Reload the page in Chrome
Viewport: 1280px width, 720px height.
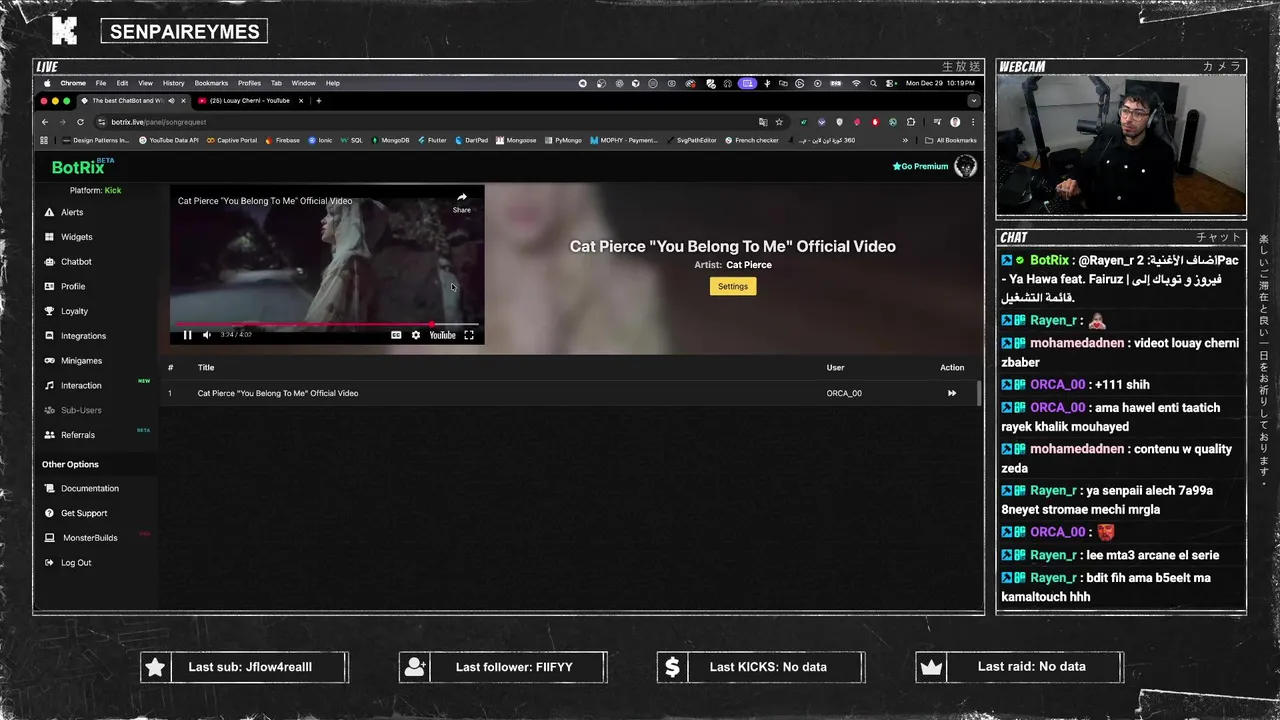pos(80,122)
